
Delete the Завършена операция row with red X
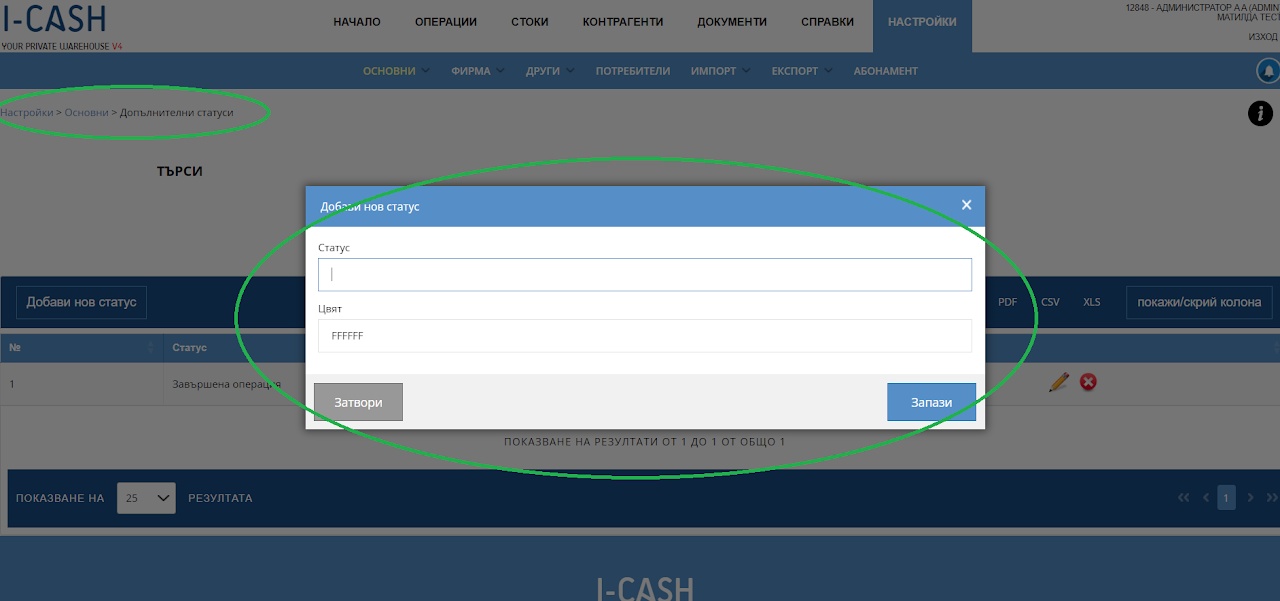[x=1088, y=382]
